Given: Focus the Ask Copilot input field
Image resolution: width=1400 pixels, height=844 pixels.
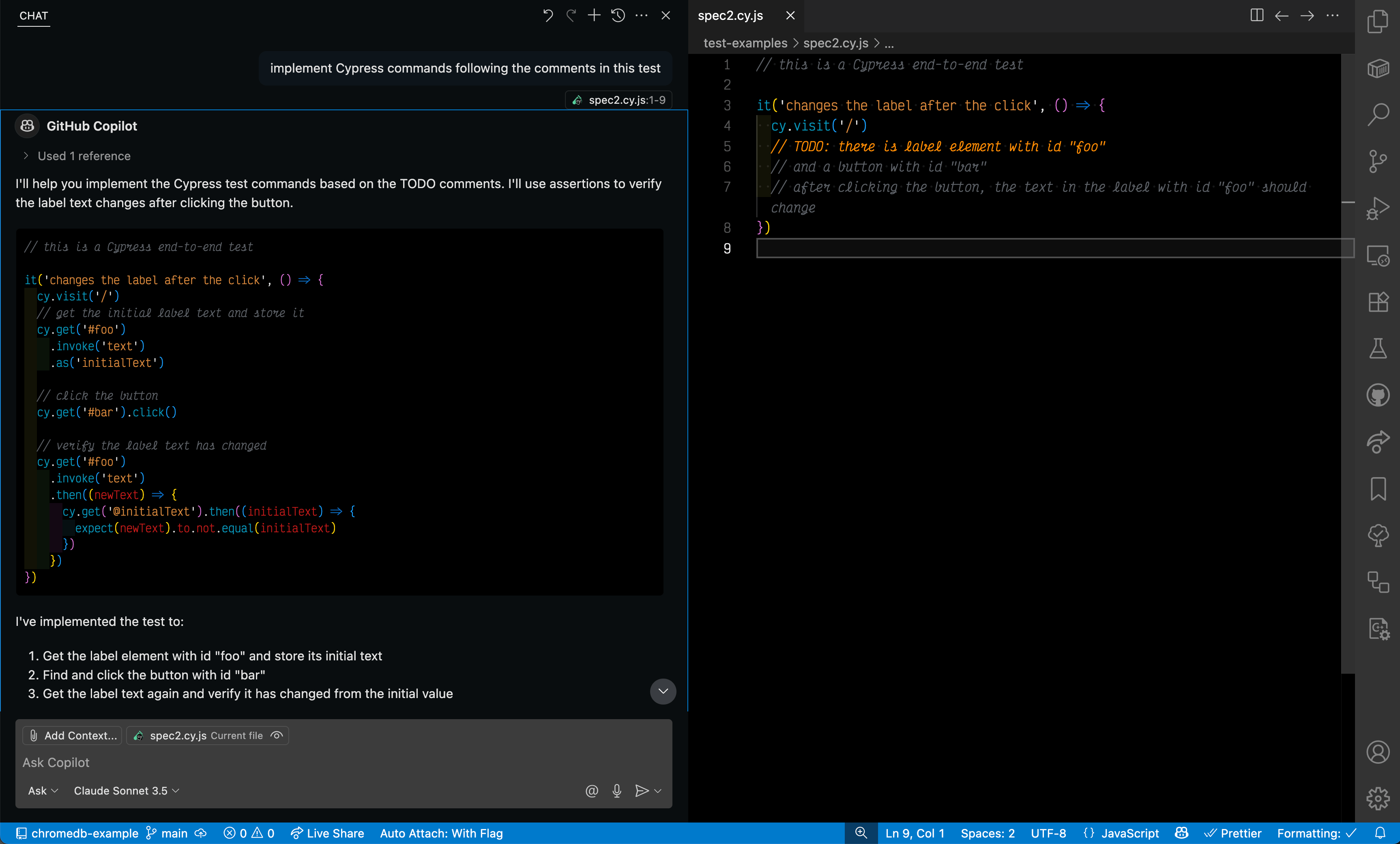Looking at the screenshot, I should (x=343, y=762).
